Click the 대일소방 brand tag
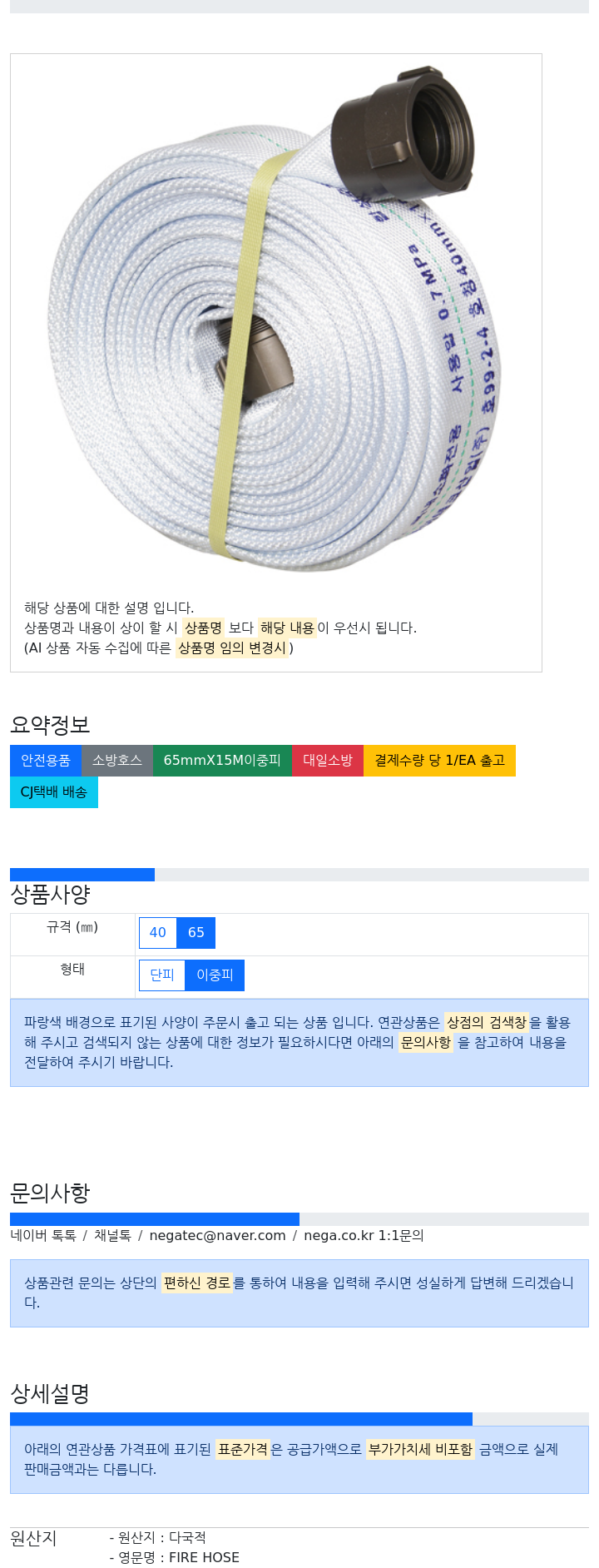Image resolution: width=599 pixels, height=1568 pixels. coord(328,761)
